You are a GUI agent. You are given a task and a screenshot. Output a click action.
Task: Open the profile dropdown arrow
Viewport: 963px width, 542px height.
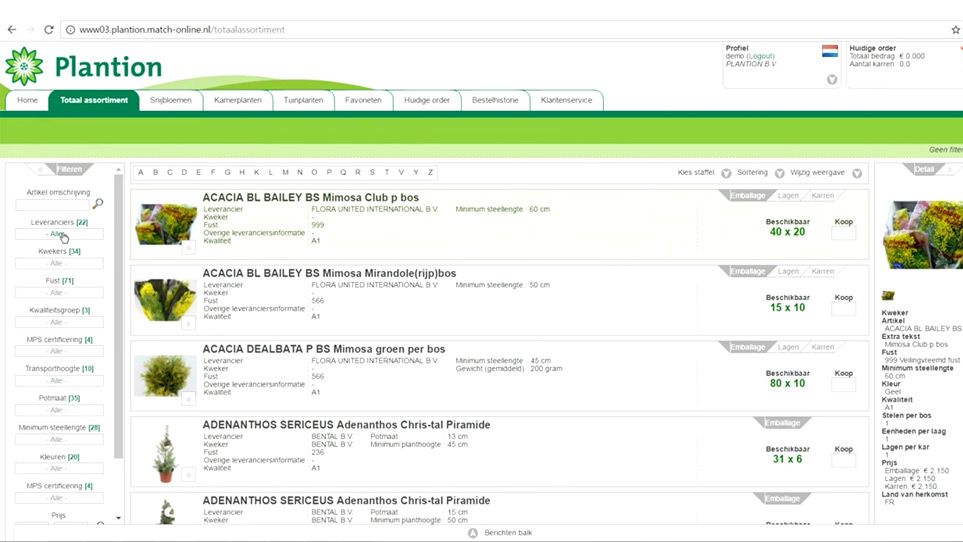click(x=831, y=80)
